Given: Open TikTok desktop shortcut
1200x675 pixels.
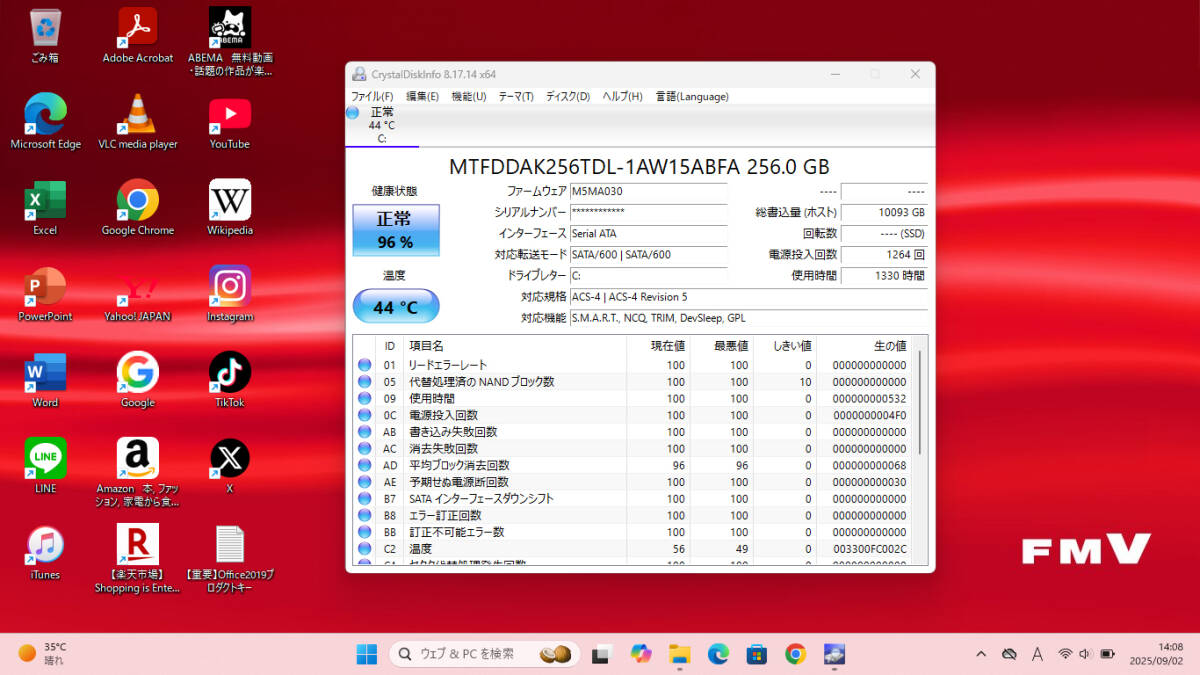Looking at the screenshot, I should point(230,380).
